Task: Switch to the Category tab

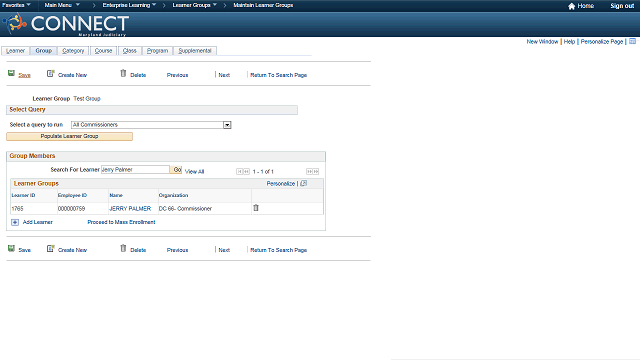Action: (x=73, y=51)
